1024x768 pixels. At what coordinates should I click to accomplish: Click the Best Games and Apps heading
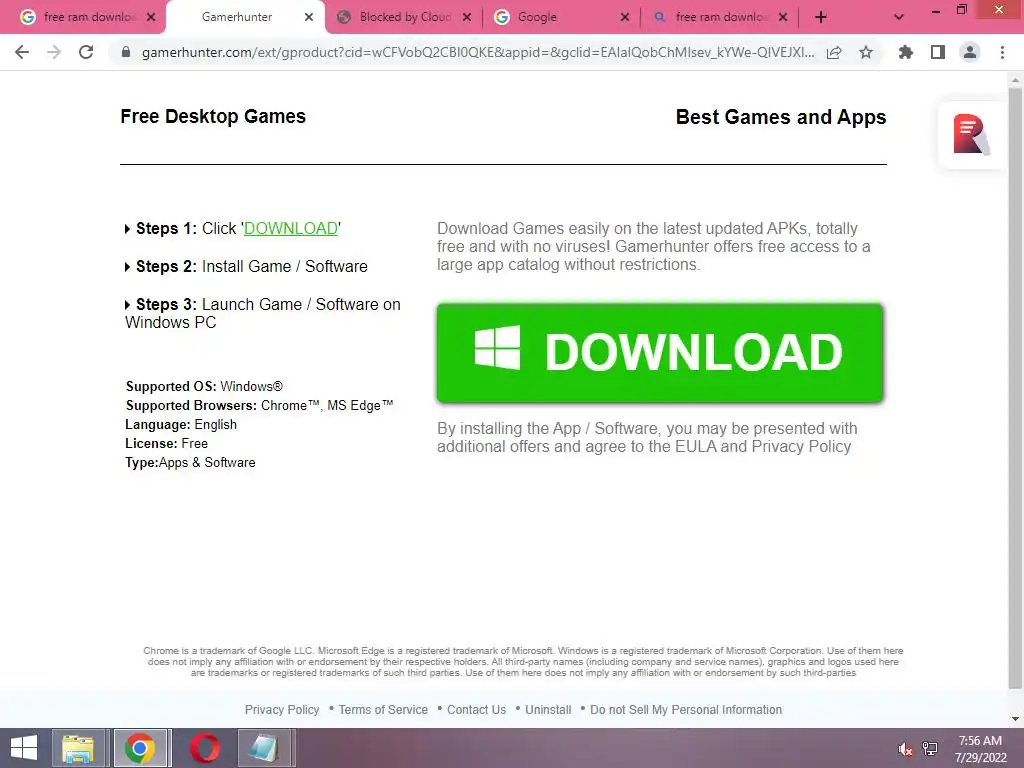click(781, 117)
